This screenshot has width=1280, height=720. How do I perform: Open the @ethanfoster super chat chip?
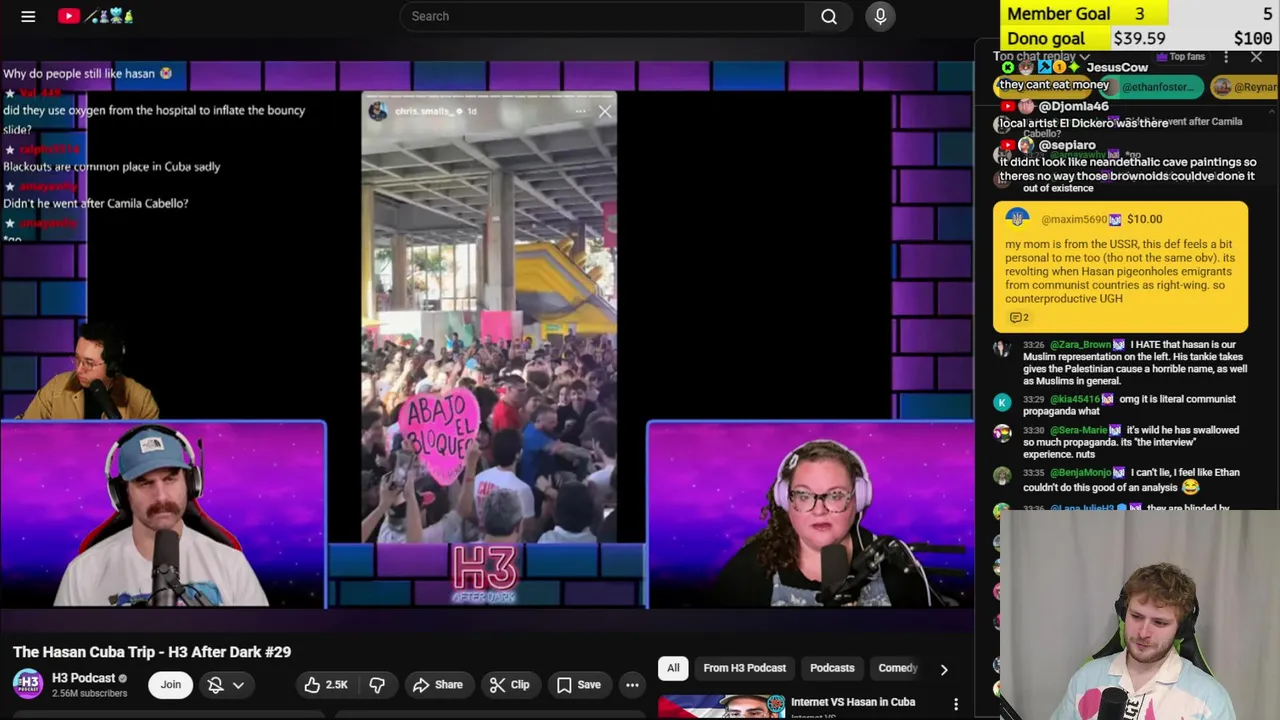pyautogui.click(x=1151, y=87)
